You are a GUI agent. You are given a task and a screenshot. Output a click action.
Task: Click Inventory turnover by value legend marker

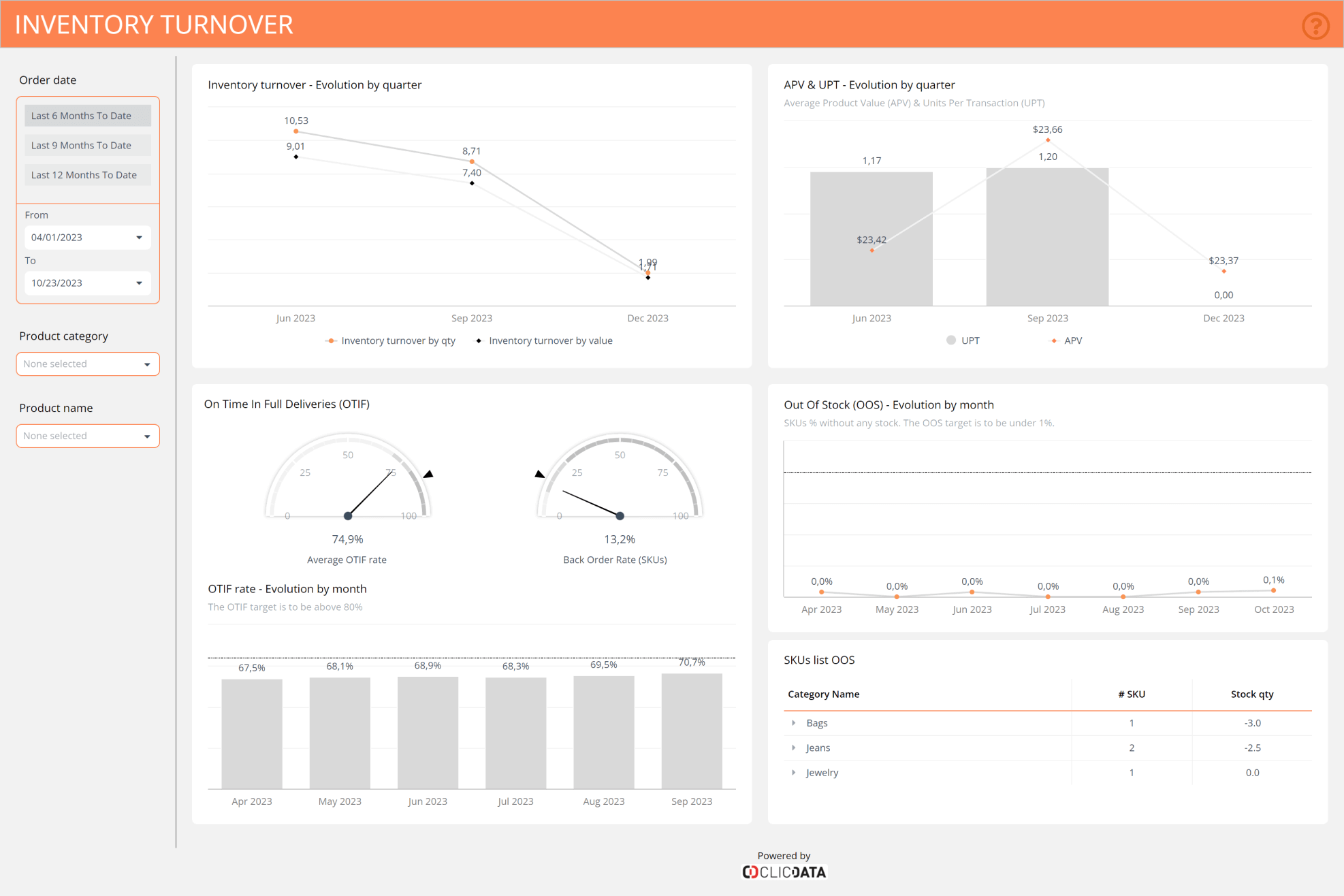[479, 340]
